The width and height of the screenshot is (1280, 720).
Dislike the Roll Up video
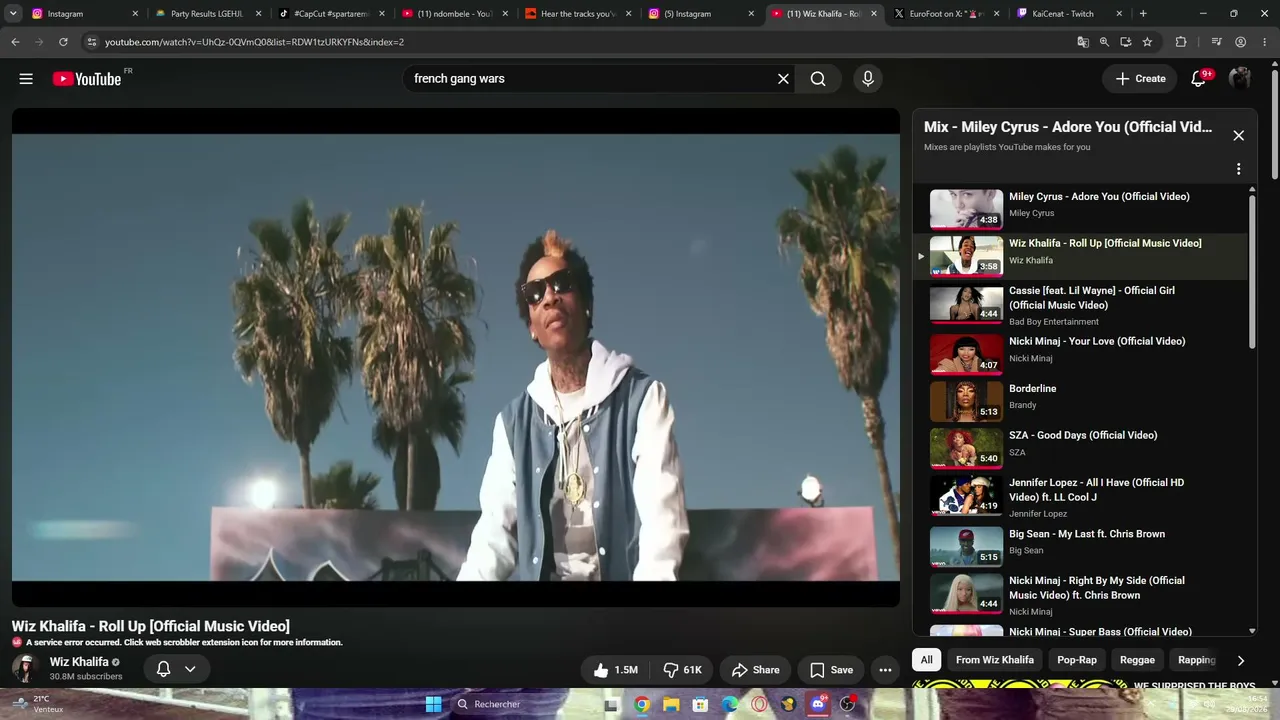(x=682, y=670)
